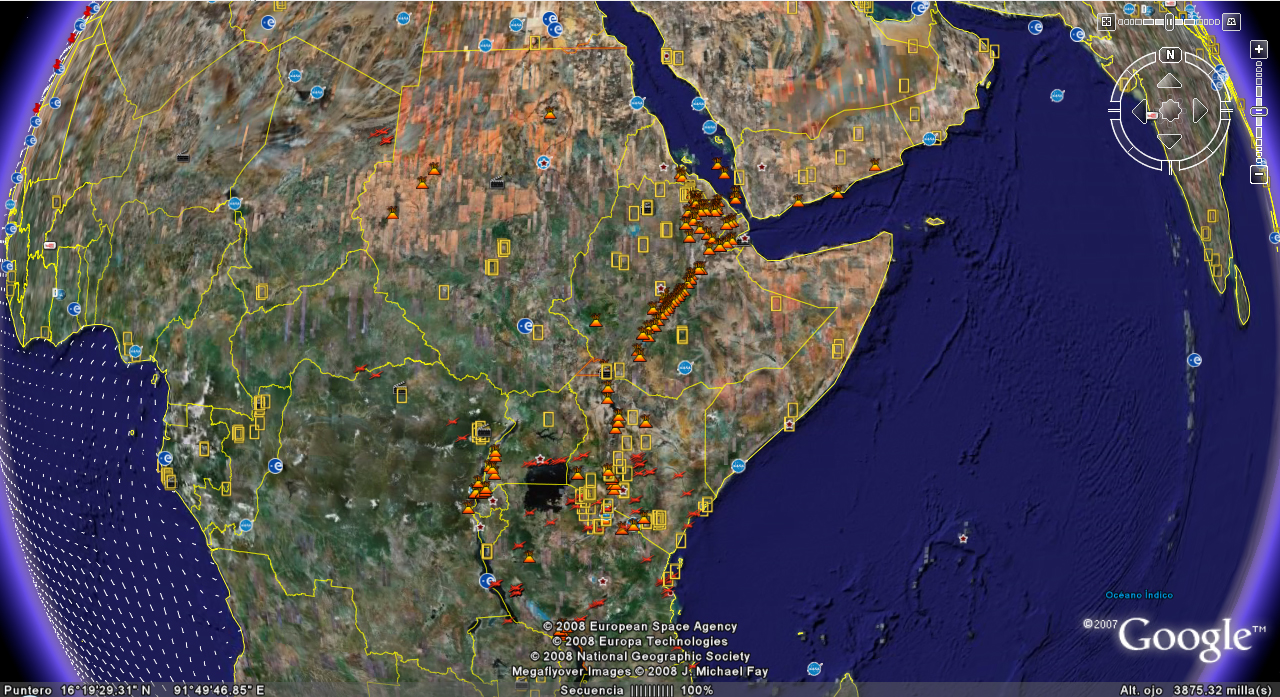Click the zoom out minus button
Screen dimensions: 1280x697
coord(1259,174)
